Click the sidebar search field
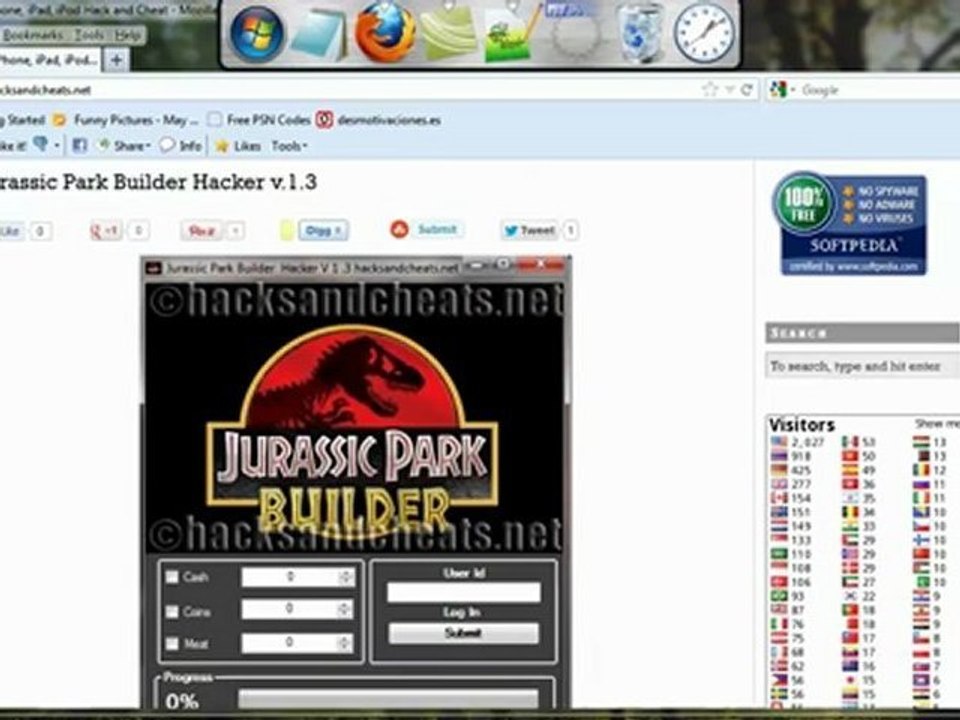The image size is (960, 720). 863,366
